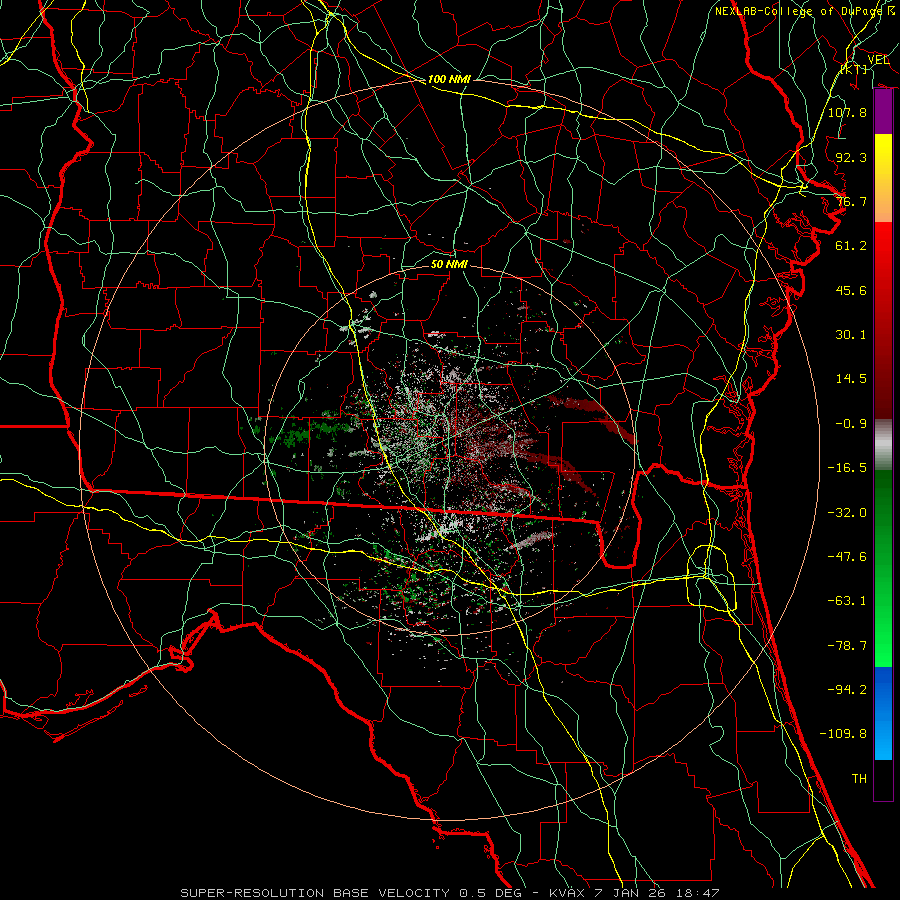Click the VEL legend title
900x900 pixels.
(878, 60)
